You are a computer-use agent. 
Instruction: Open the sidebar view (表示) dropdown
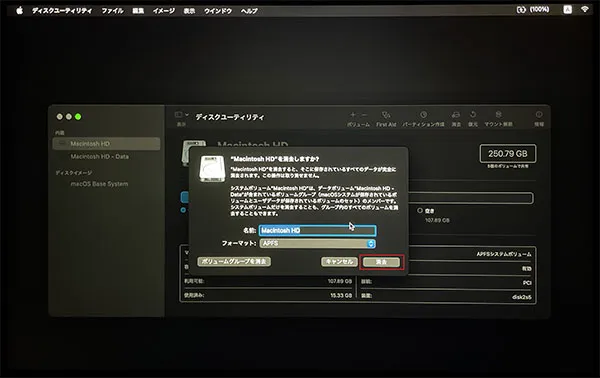(x=181, y=114)
